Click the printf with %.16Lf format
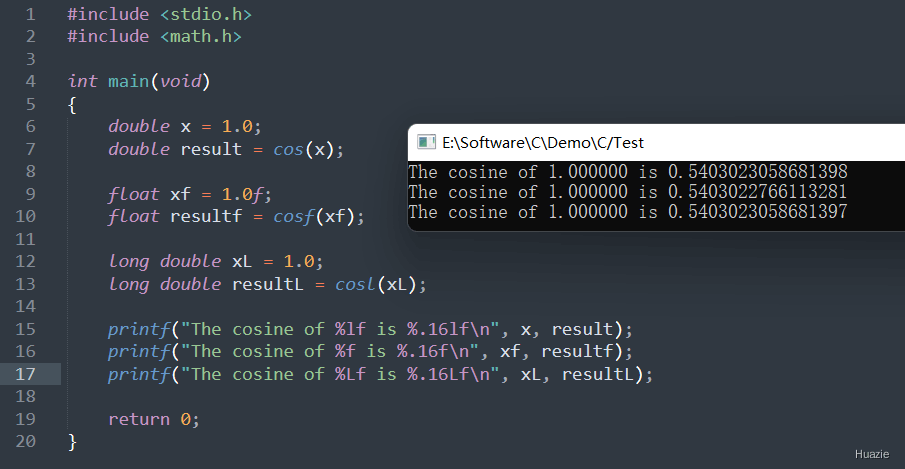This screenshot has height=469, width=905. [x=380, y=374]
